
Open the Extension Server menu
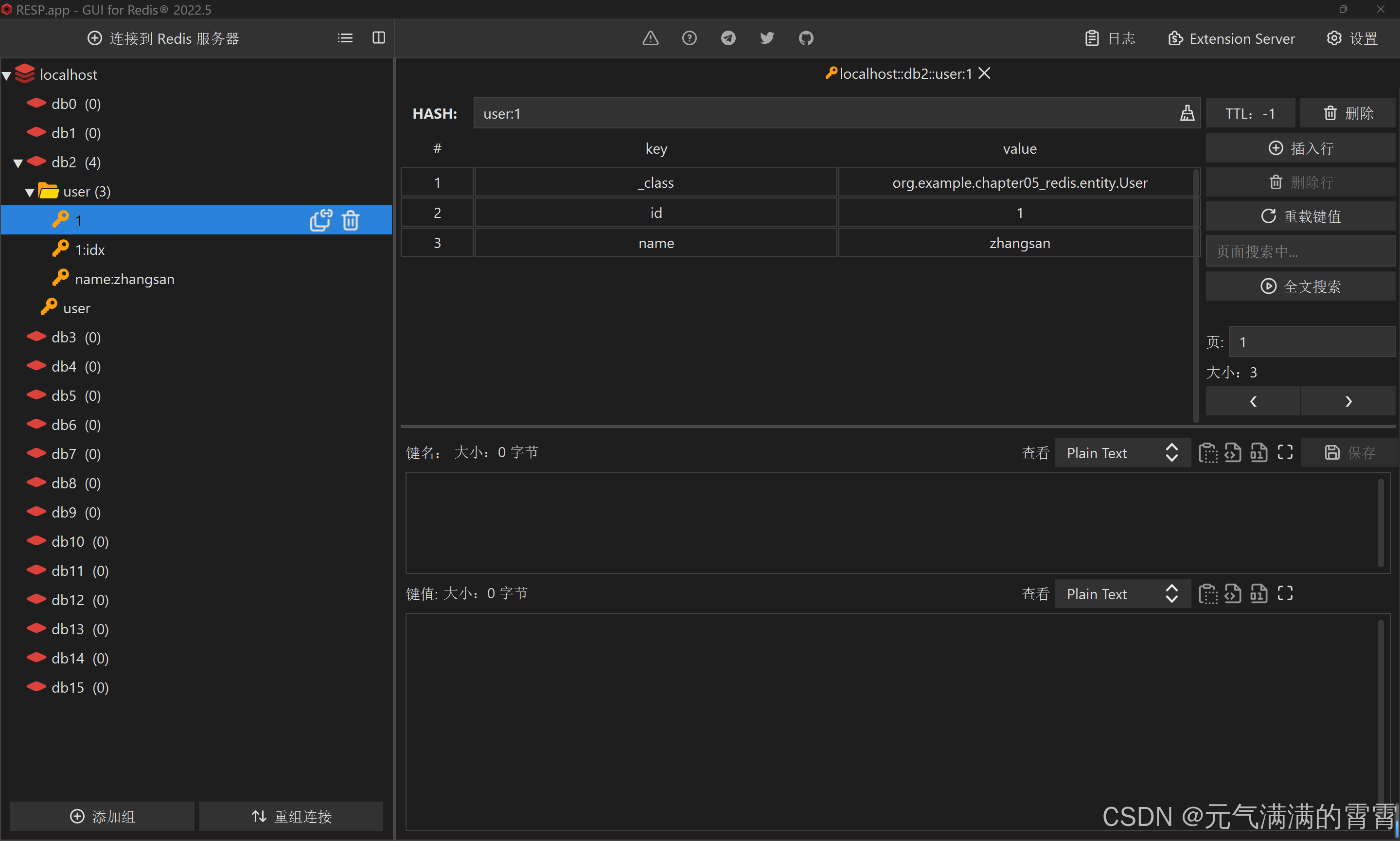coord(1232,38)
